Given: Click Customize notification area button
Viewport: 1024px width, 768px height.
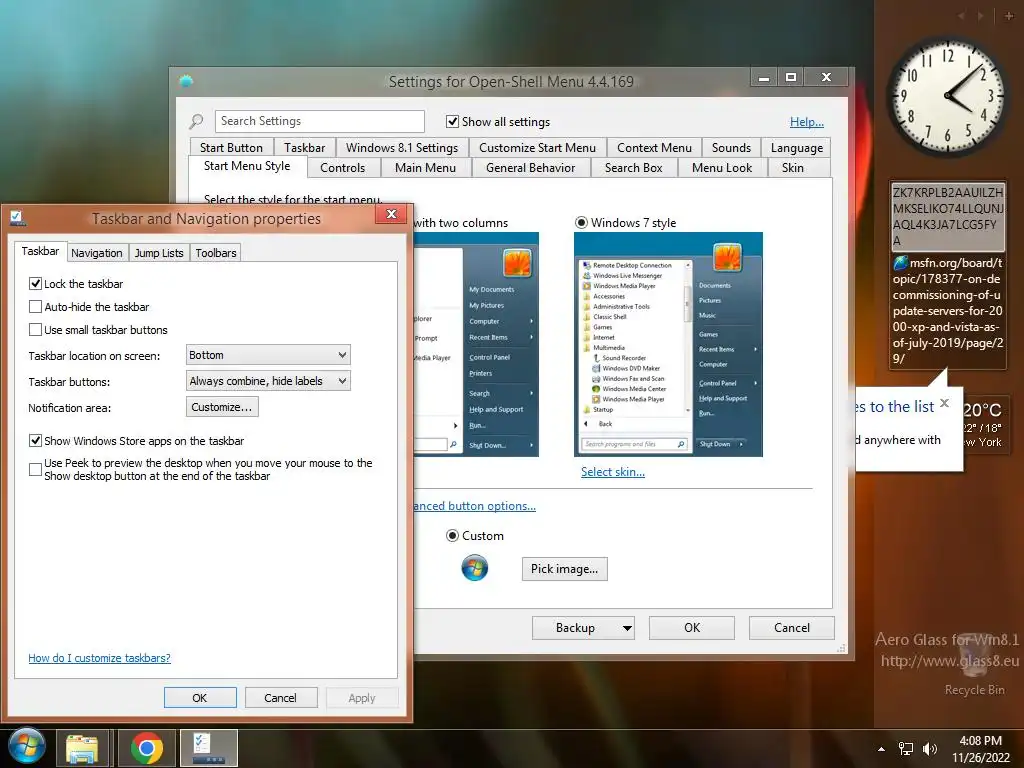Looking at the screenshot, I should click(x=222, y=407).
